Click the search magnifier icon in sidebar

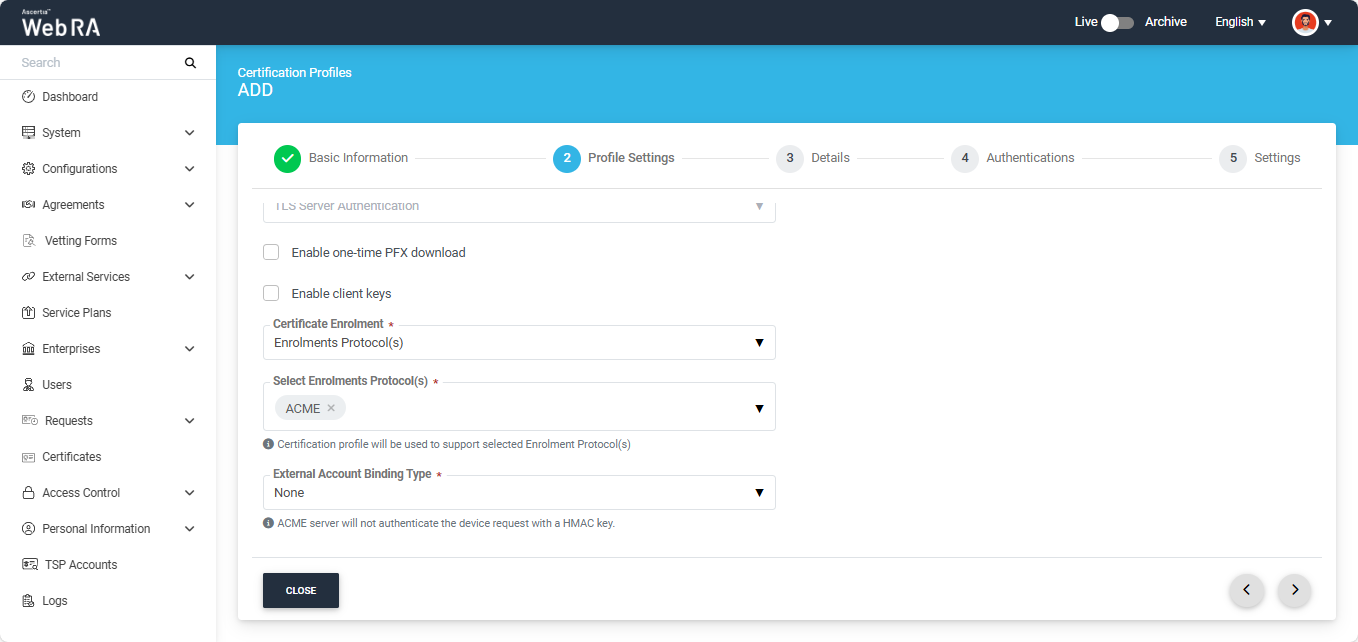point(190,63)
